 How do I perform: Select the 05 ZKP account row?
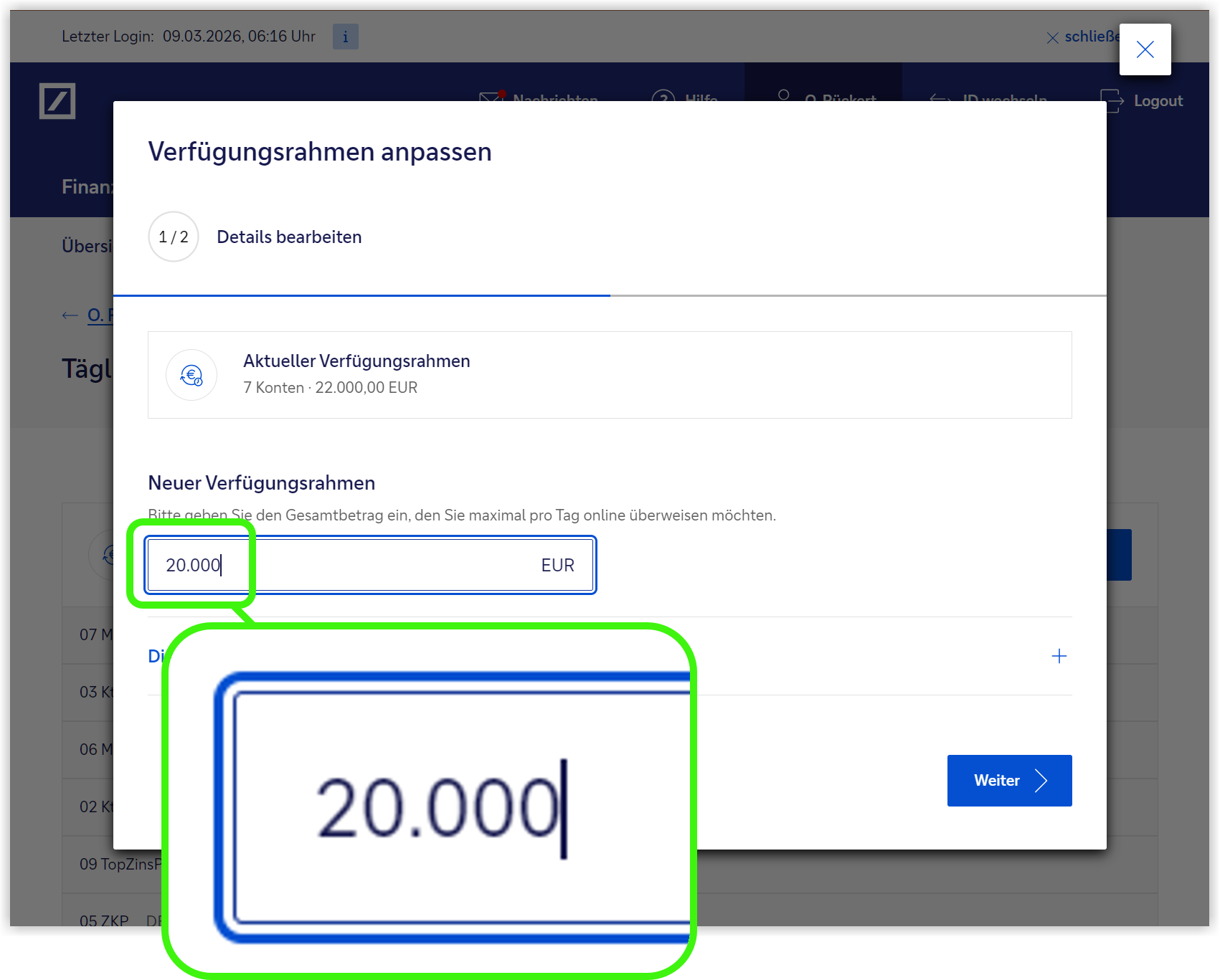[x=104, y=920]
